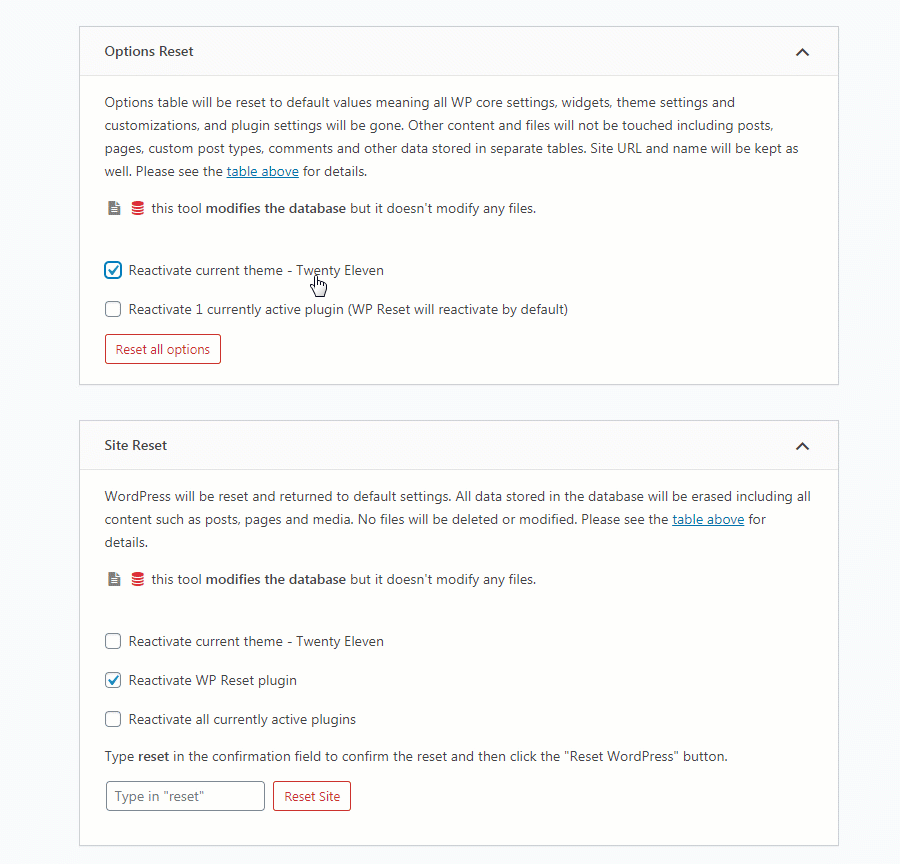900x864 pixels.
Task: Click the Reset all options button
Action: coord(163,349)
